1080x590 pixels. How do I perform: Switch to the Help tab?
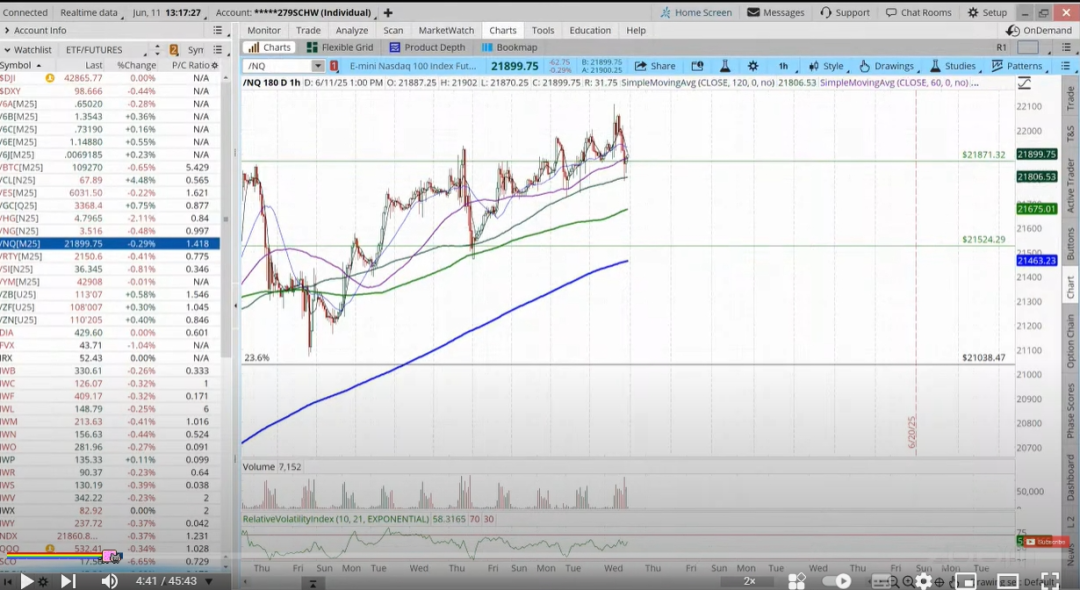click(x=636, y=30)
